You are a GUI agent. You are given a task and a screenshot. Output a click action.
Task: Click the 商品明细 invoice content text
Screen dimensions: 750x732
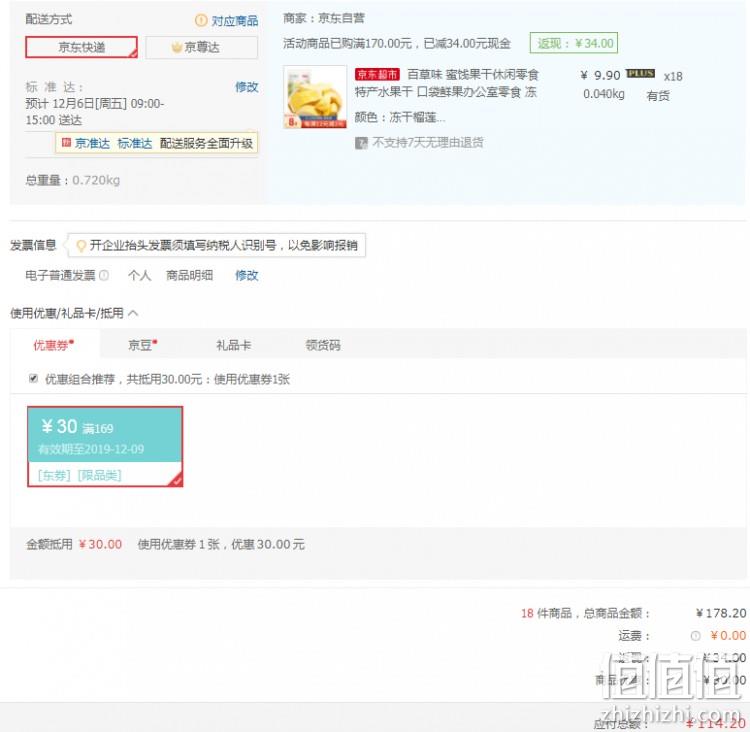189,275
